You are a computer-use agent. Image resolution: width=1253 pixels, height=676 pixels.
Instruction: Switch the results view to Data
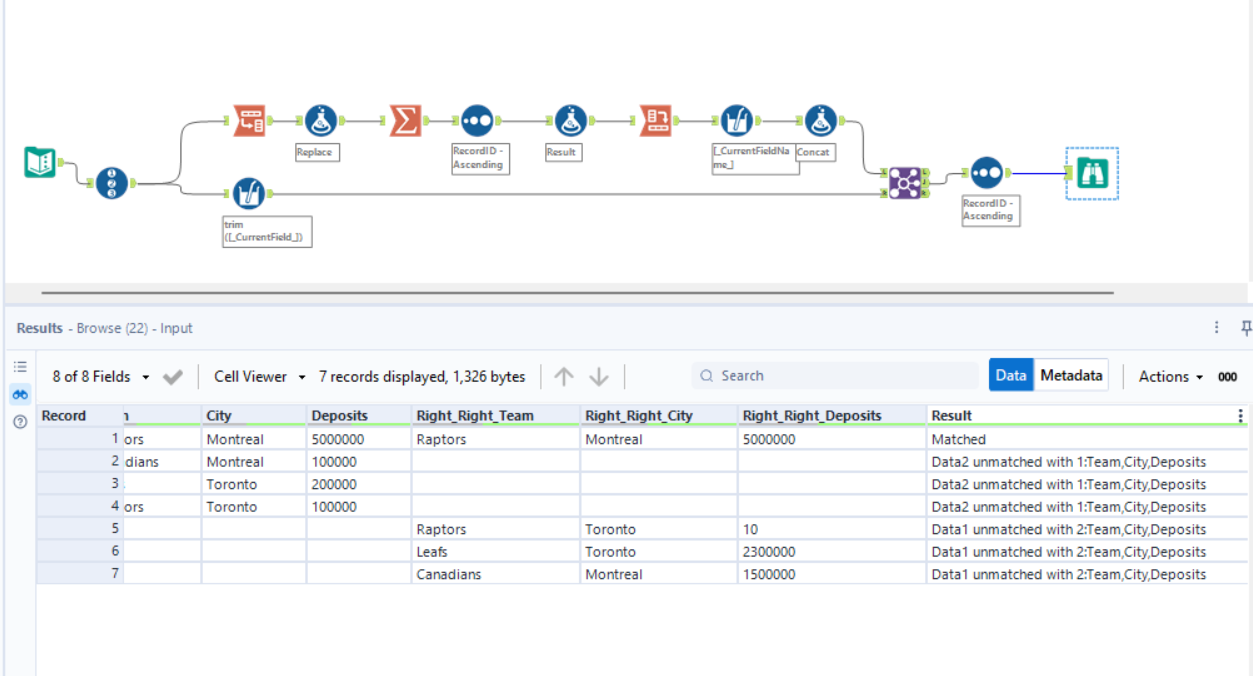pyautogui.click(x=1011, y=375)
